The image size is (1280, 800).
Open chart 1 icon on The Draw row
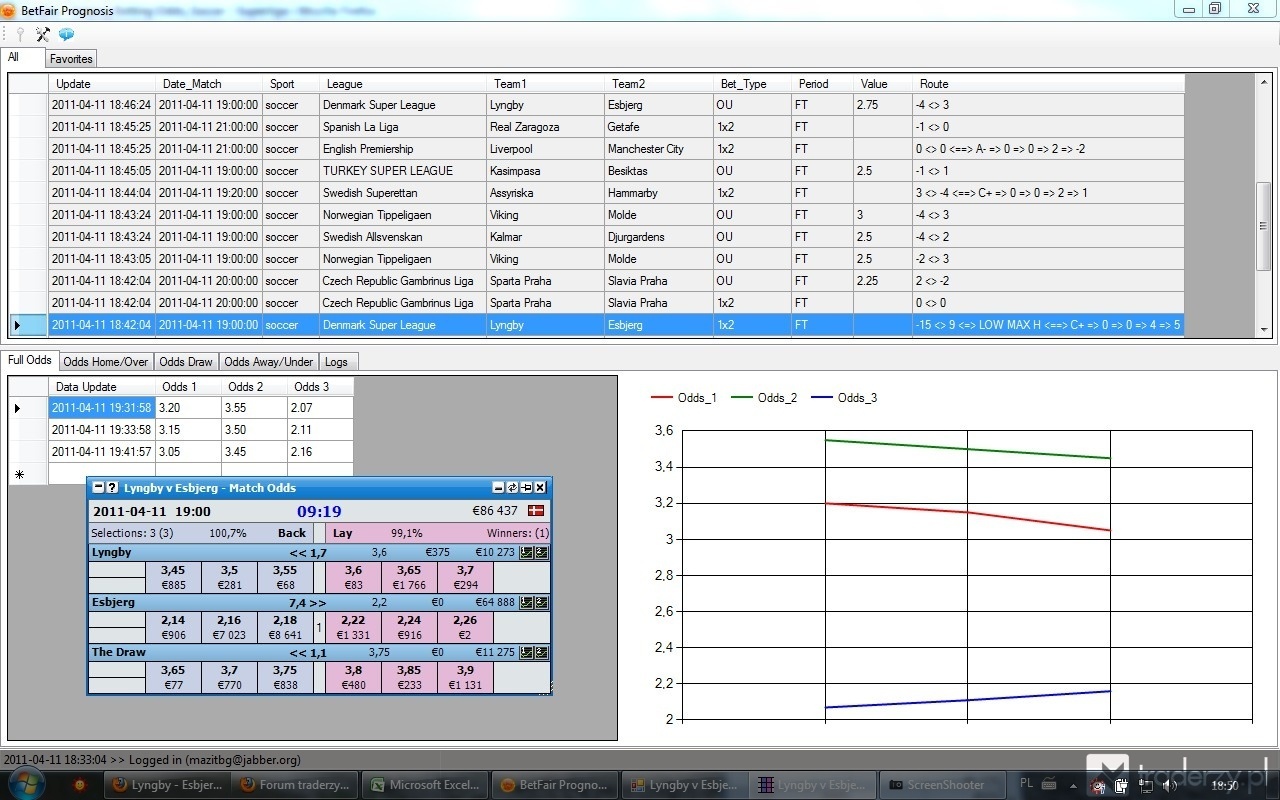coord(527,652)
